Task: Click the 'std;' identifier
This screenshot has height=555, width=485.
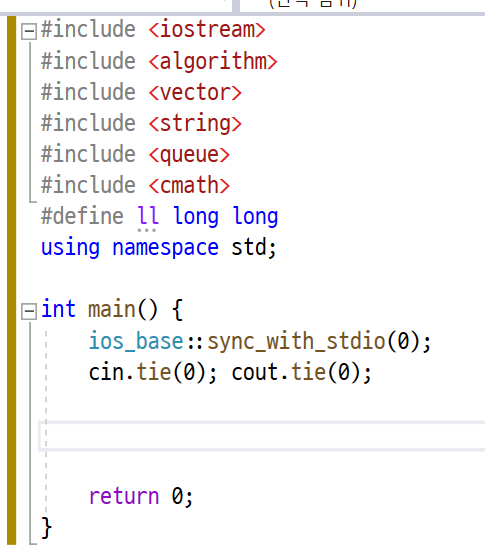Action: click(x=253, y=247)
